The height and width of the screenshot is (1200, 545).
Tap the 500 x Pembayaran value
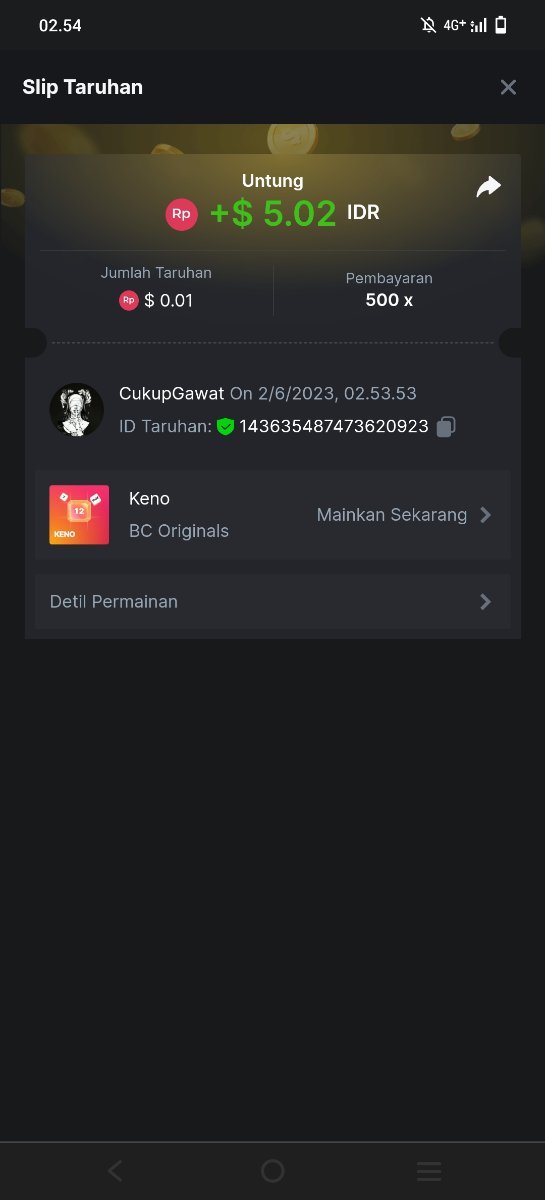(389, 300)
